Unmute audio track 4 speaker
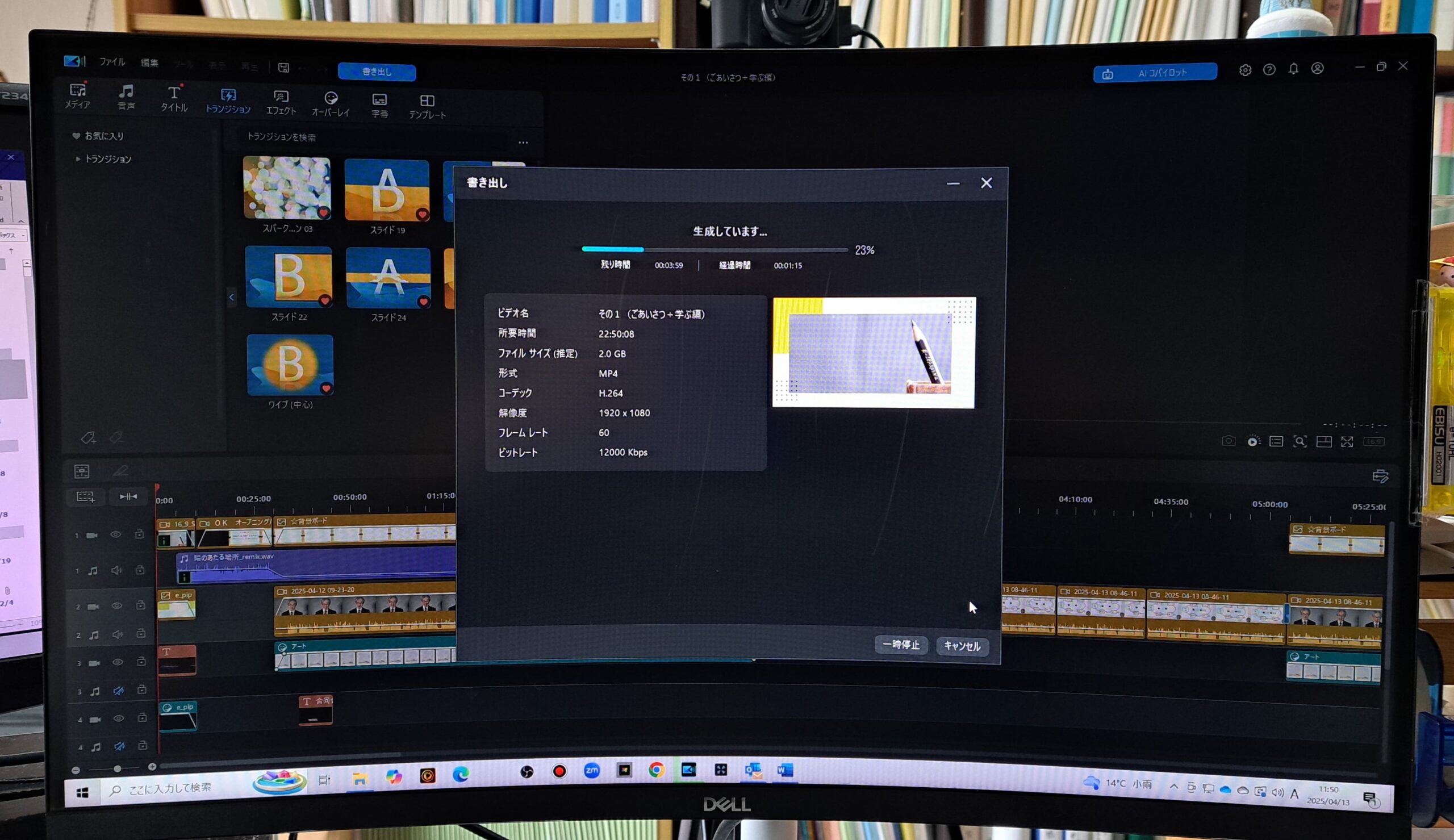1454x840 pixels. [119, 746]
